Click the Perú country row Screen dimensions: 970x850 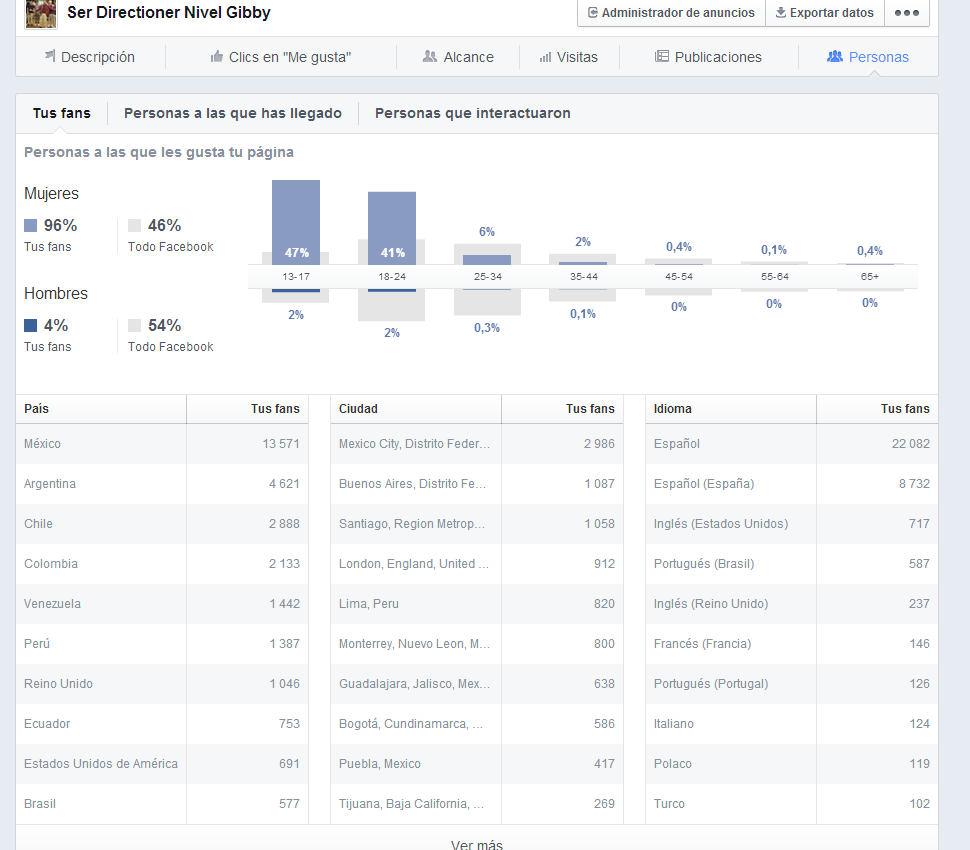click(162, 644)
